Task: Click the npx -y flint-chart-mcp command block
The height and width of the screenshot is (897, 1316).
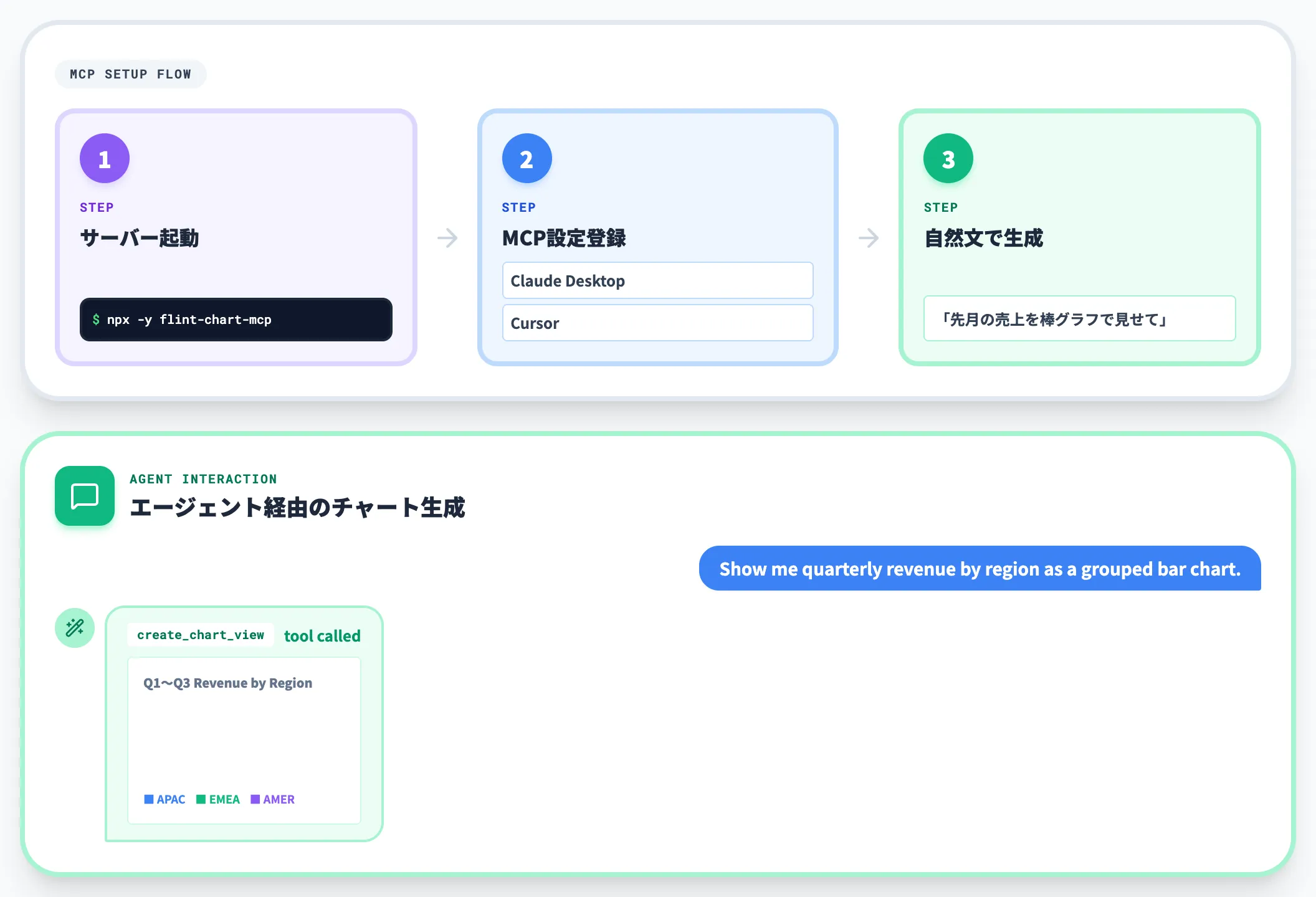Action: (x=236, y=320)
